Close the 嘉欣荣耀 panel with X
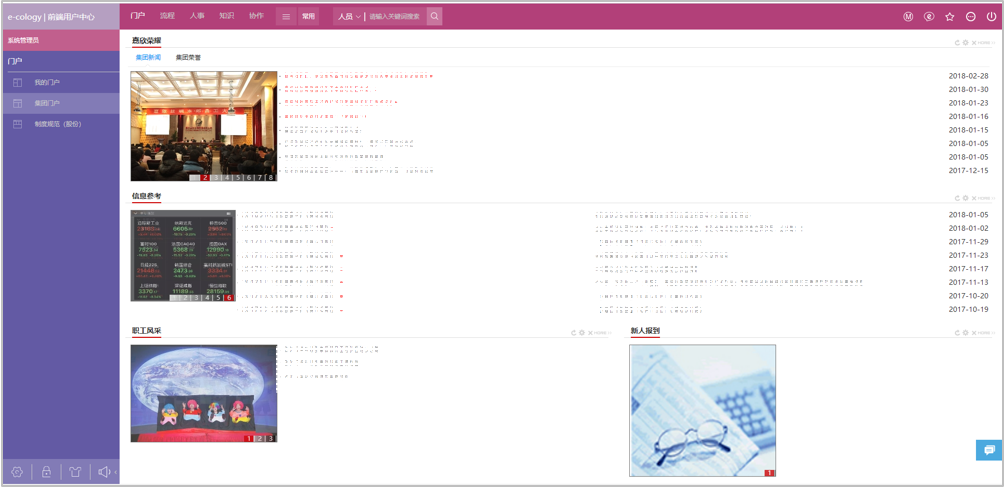This screenshot has width=1004, height=488. point(974,43)
